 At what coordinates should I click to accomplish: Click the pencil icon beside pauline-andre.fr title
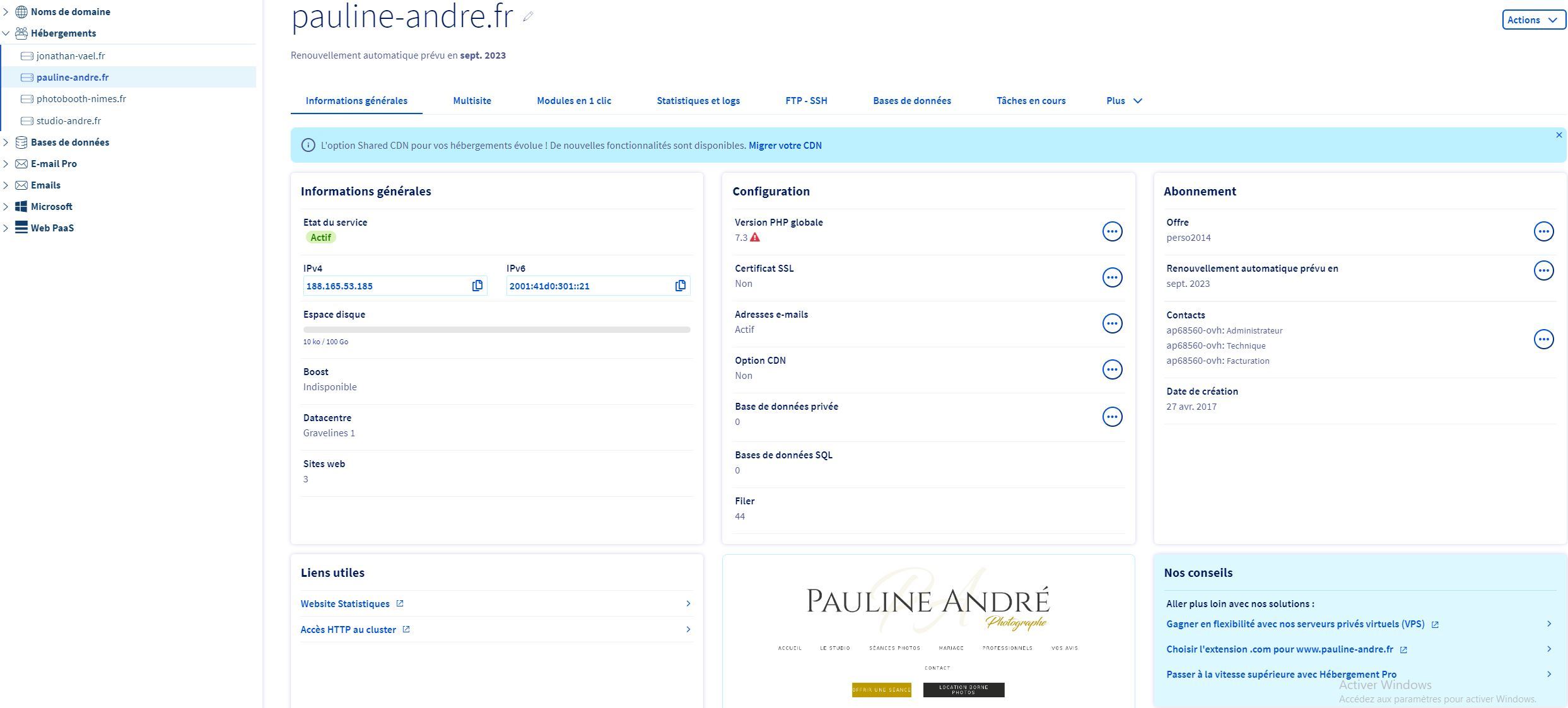[528, 18]
